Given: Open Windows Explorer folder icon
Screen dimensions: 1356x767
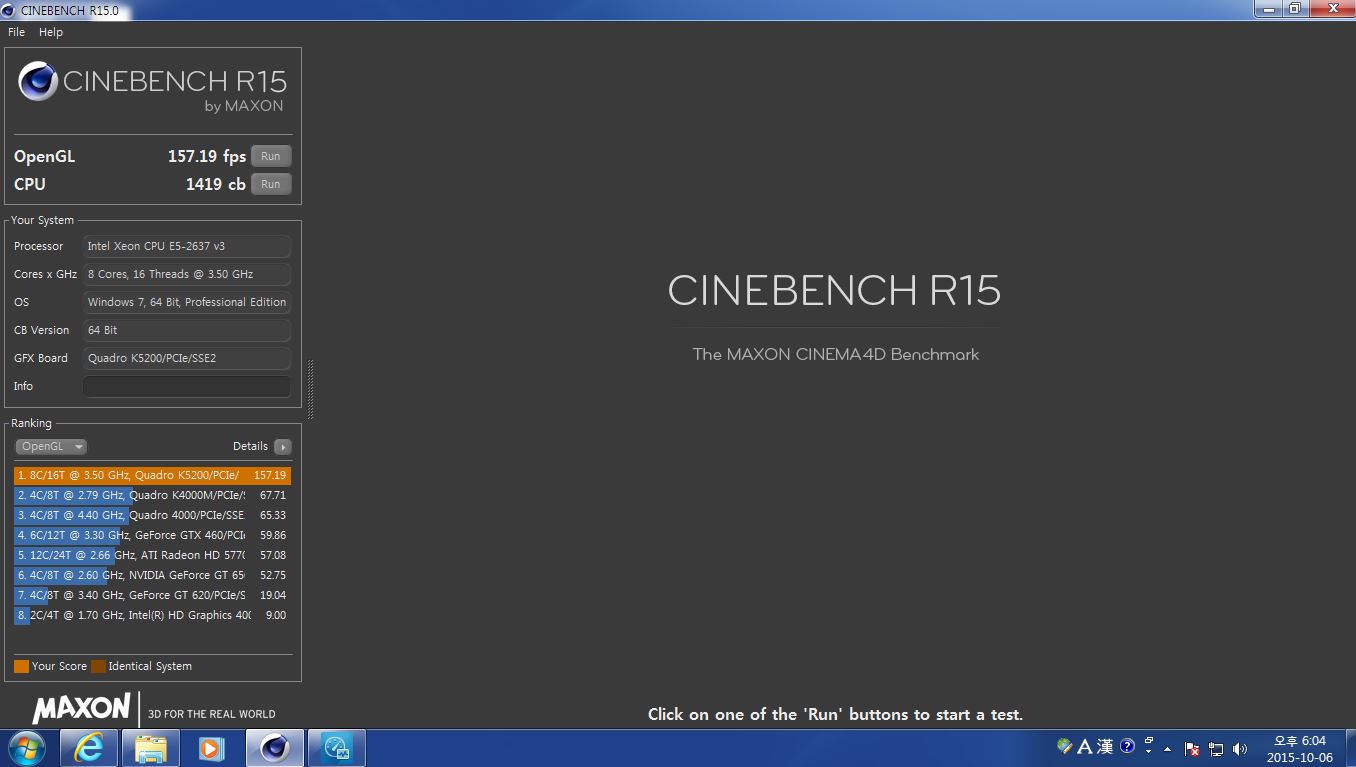Looking at the screenshot, I should pos(150,747).
